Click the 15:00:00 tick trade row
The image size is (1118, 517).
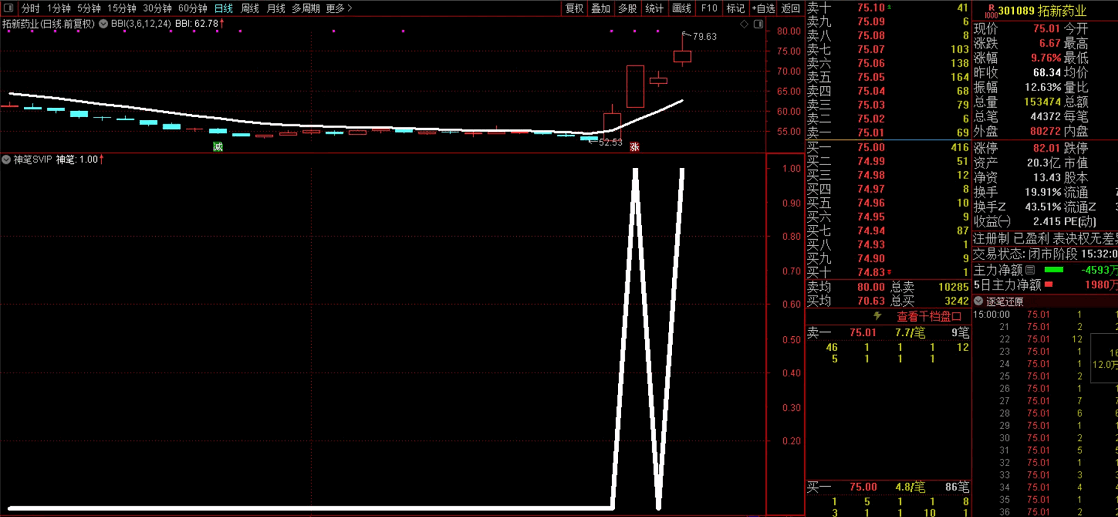1045,314
